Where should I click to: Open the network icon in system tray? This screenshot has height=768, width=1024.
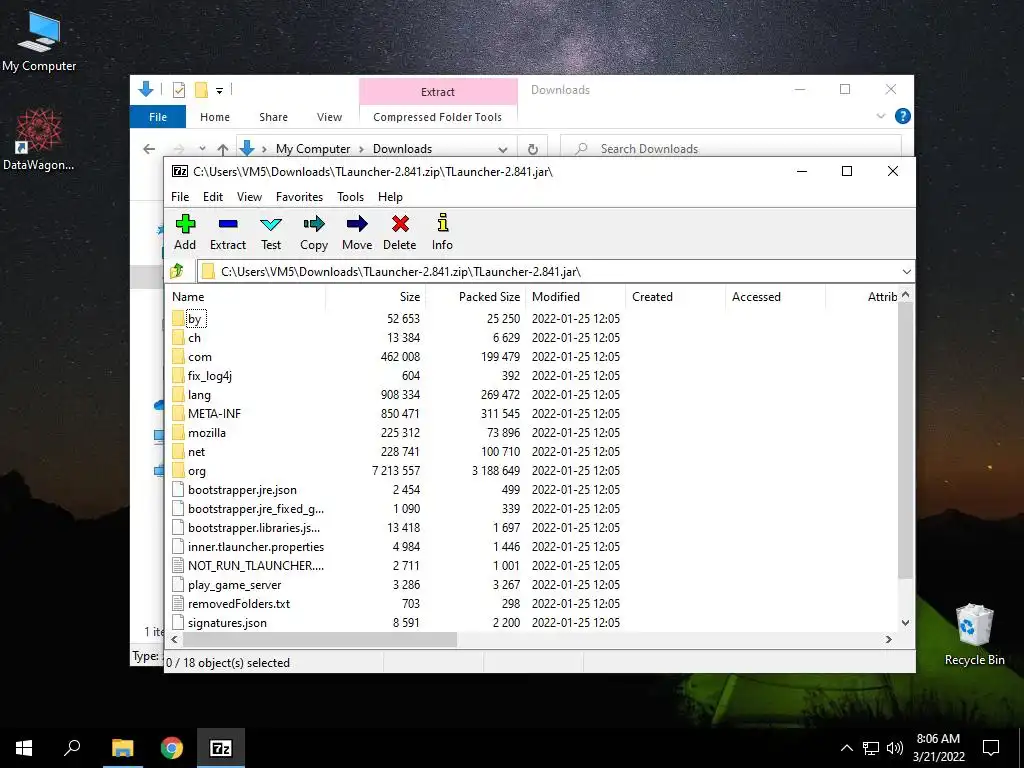tap(871, 748)
